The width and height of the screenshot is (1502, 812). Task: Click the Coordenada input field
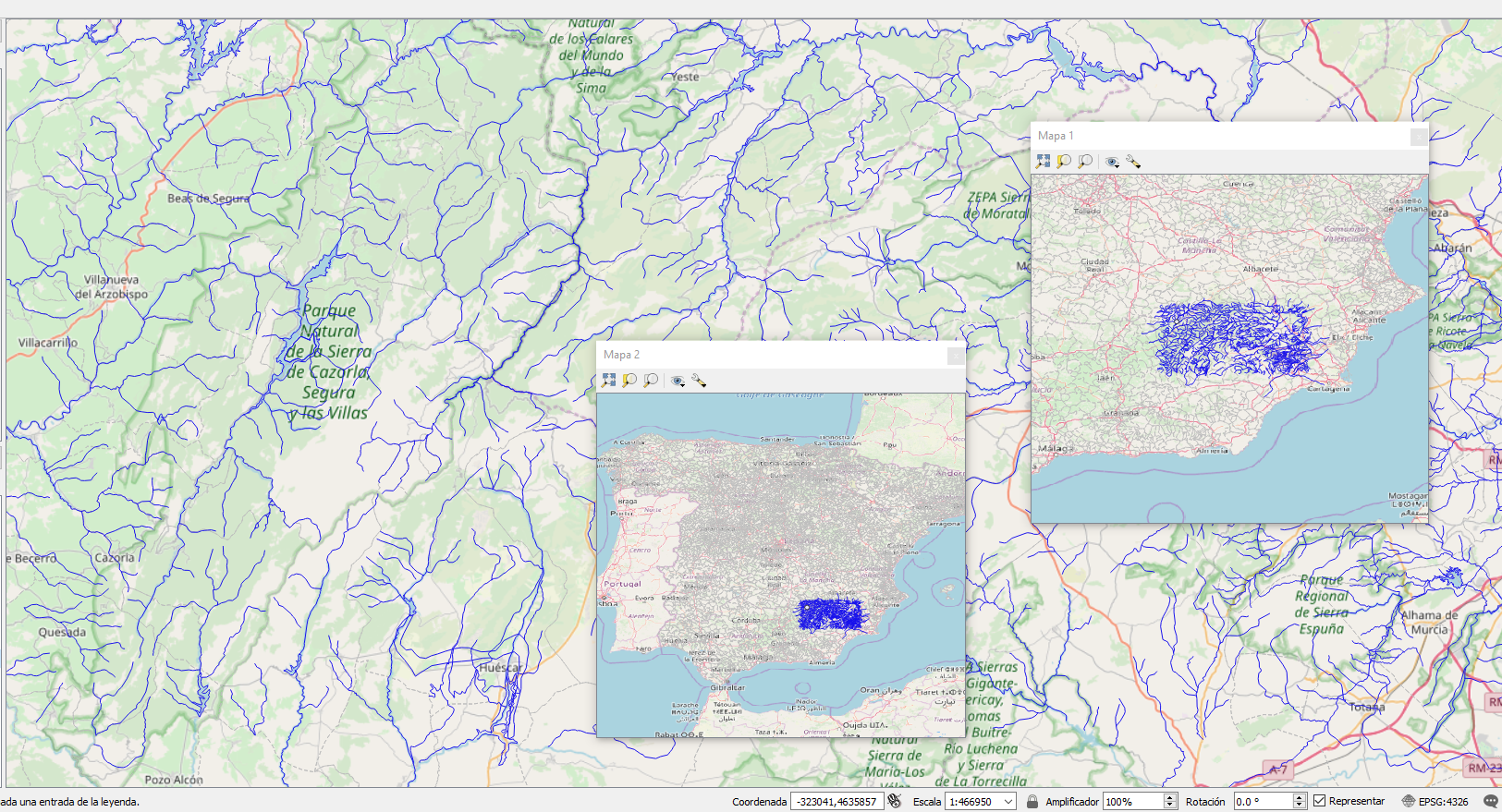tap(836, 802)
